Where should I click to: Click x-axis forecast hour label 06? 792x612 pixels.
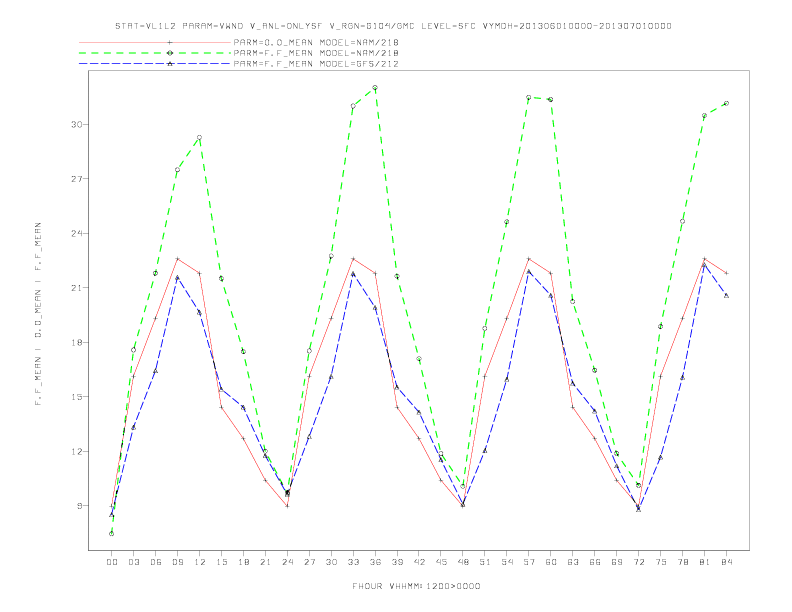156,562
